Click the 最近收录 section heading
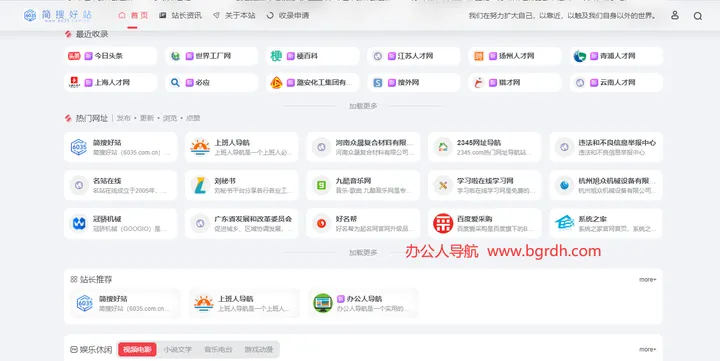720x361 pixels. [92, 34]
